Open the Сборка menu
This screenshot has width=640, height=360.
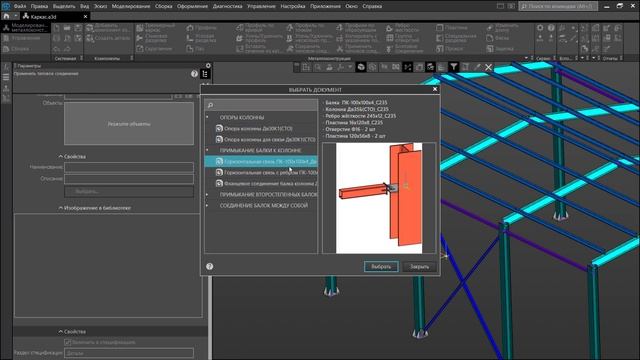[x=164, y=6]
